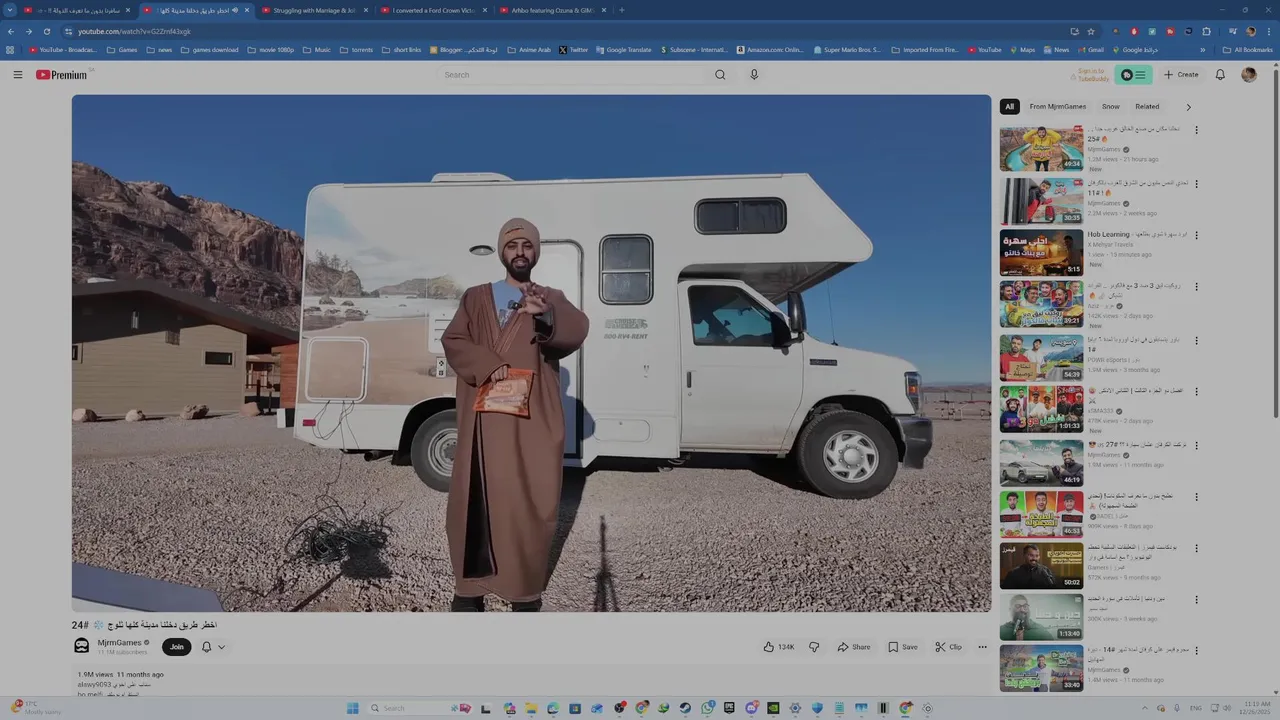
Task: Open Twitter bookmark
Action: point(574,49)
